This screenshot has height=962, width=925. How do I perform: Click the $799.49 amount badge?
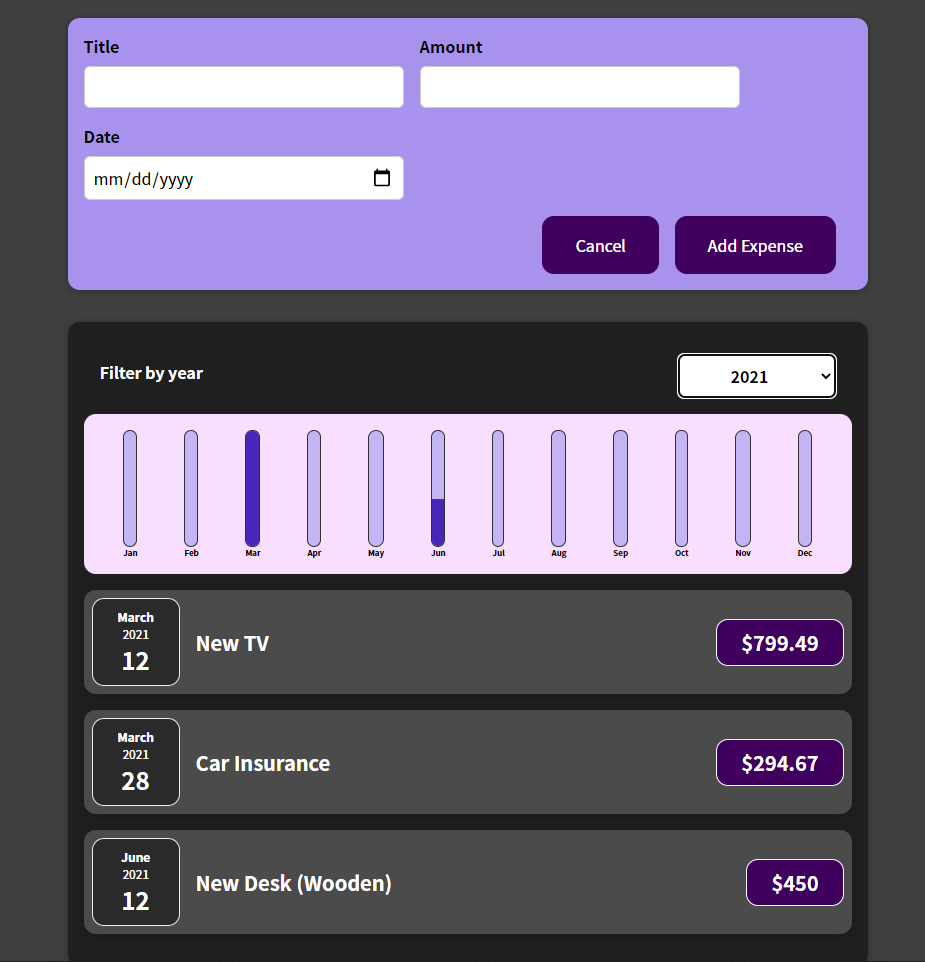coord(779,643)
